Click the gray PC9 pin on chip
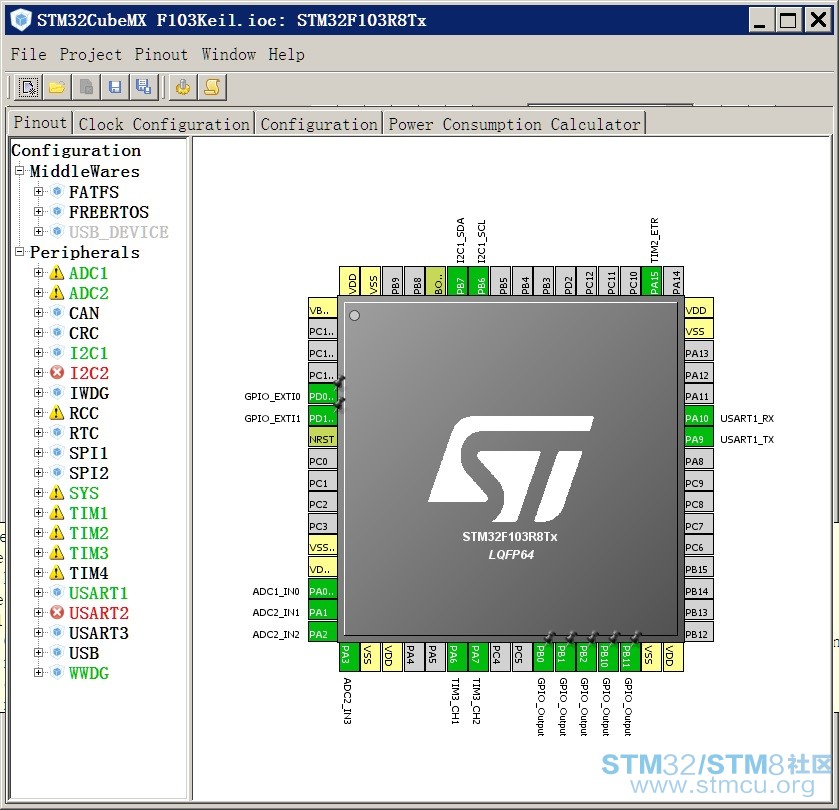 tap(699, 483)
